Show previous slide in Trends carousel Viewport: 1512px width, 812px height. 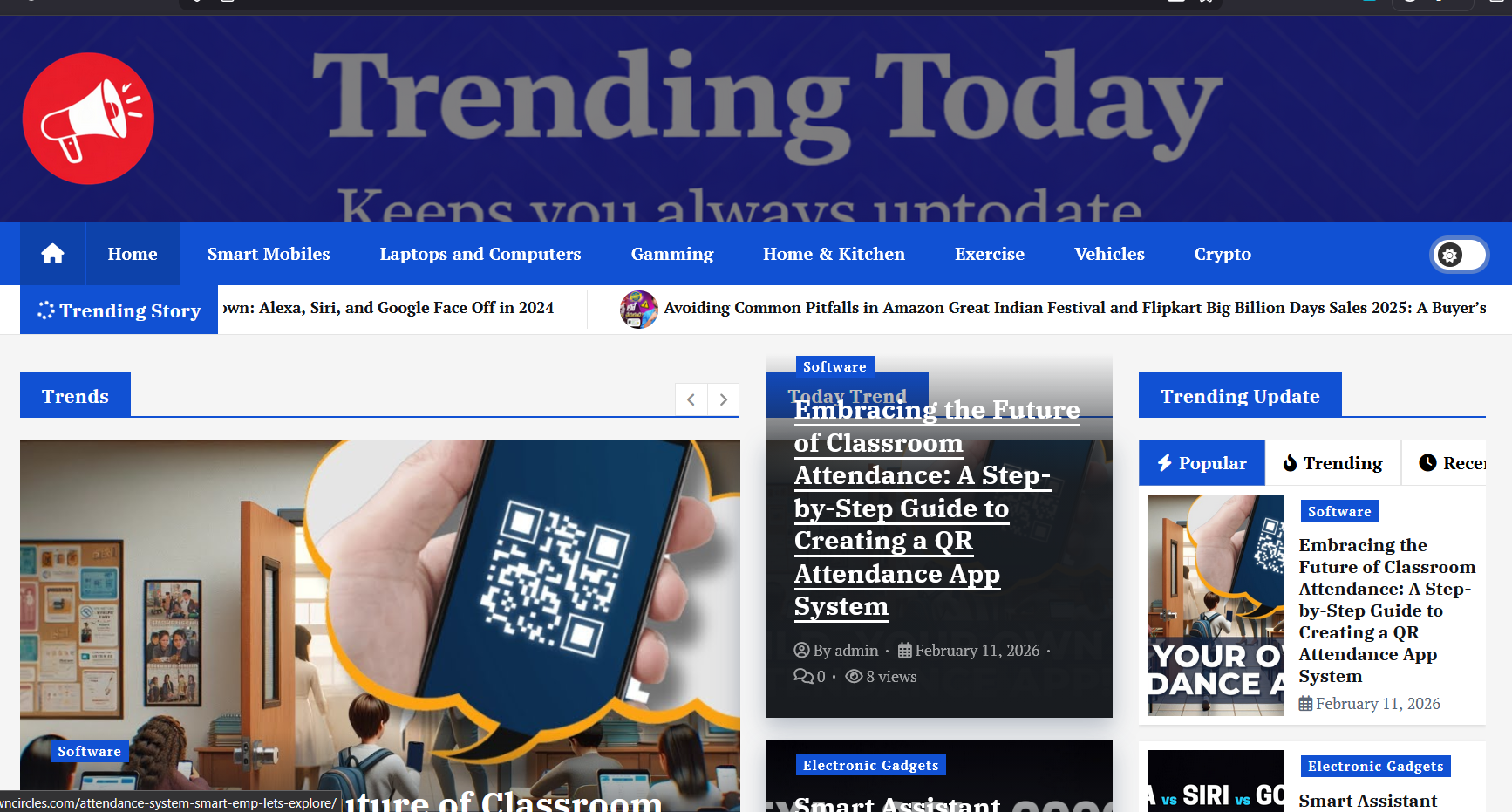(691, 399)
